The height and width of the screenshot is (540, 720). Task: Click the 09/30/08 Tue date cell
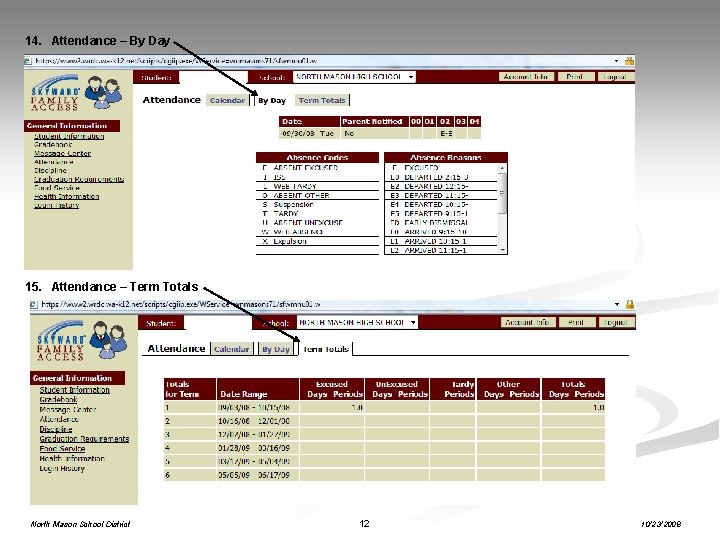[309, 134]
